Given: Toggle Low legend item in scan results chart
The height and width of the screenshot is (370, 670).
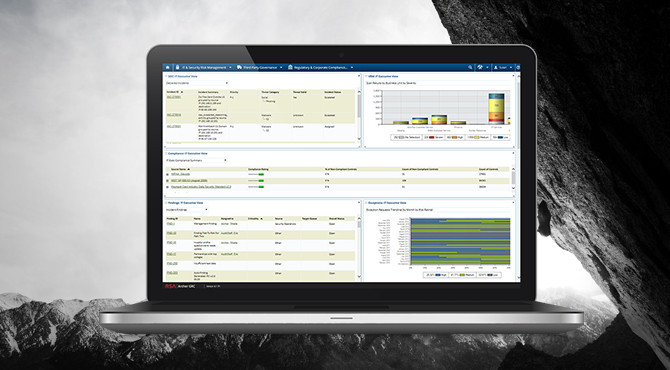Looking at the screenshot, I should [500, 138].
